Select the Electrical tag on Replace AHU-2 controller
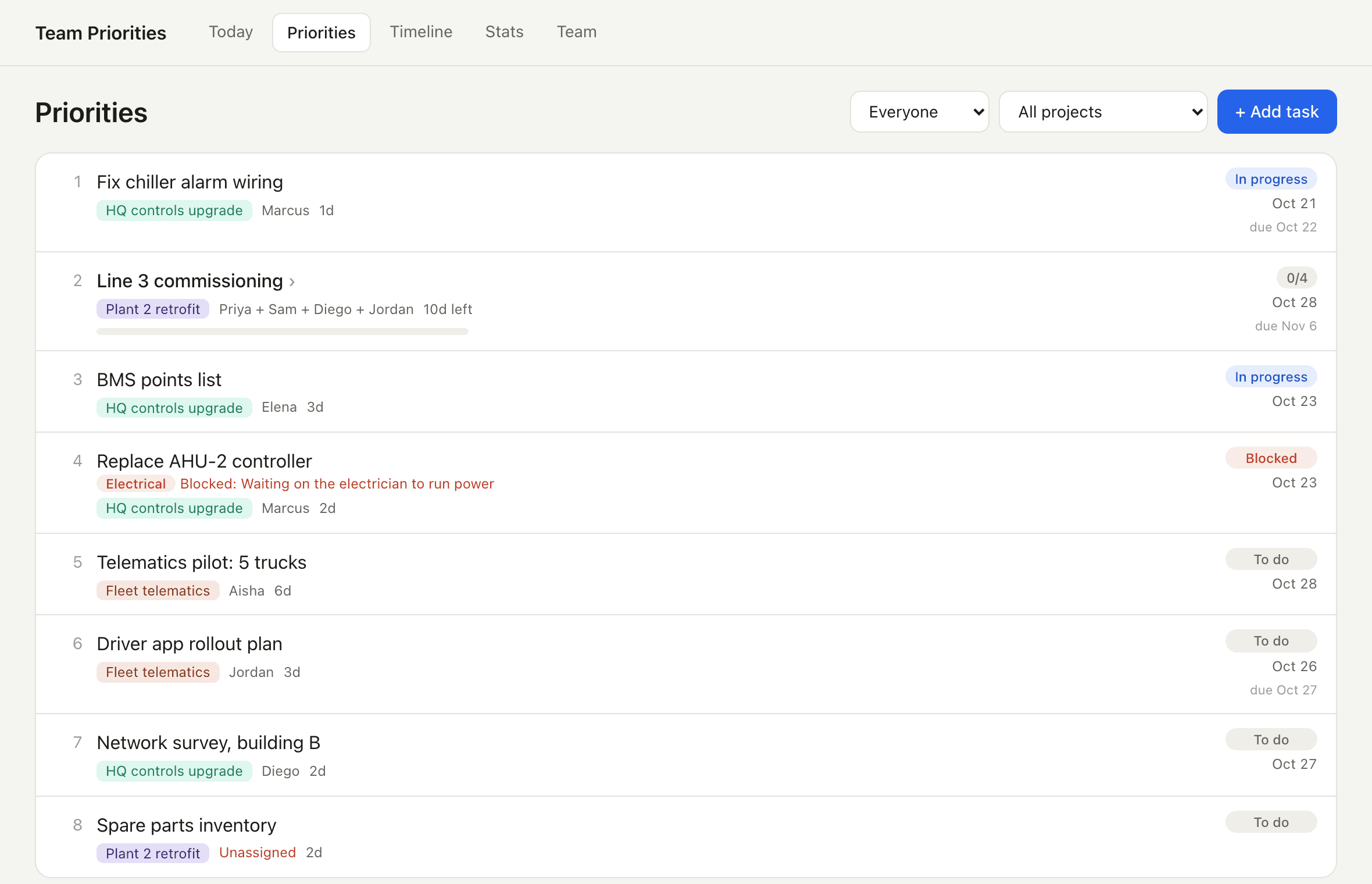This screenshot has width=1372, height=884. [x=135, y=484]
